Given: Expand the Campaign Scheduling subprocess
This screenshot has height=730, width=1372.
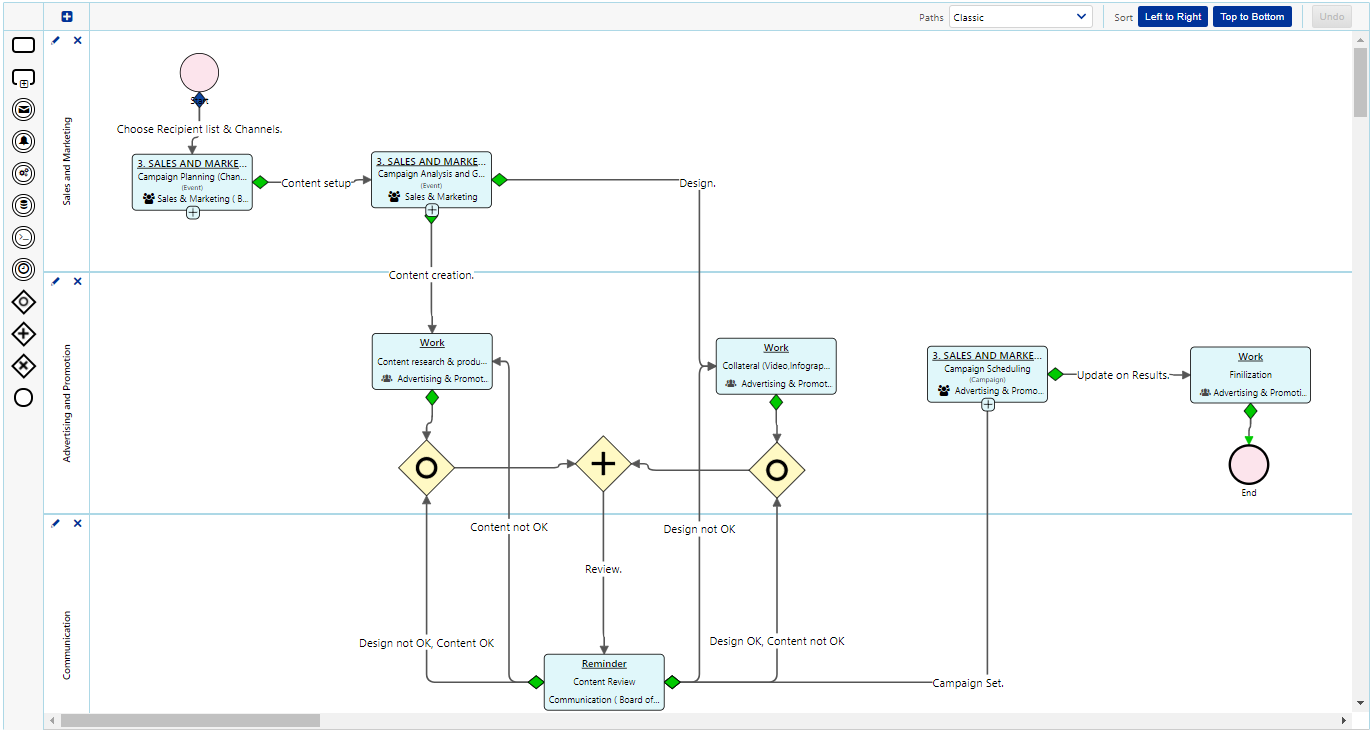Looking at the screenshot, I should point(987,404).
